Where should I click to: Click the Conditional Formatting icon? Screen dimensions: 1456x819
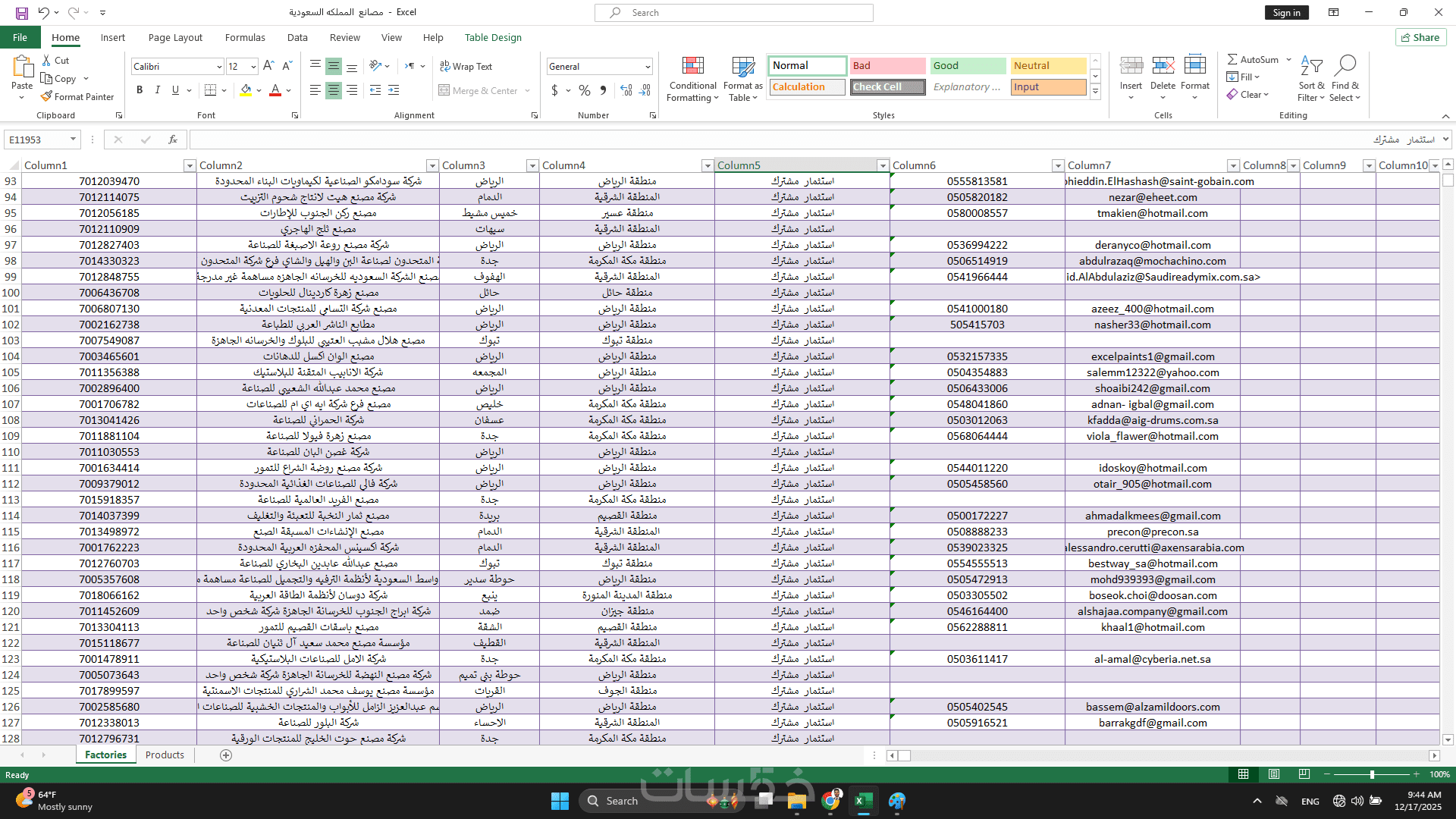(x=692, y=67)
